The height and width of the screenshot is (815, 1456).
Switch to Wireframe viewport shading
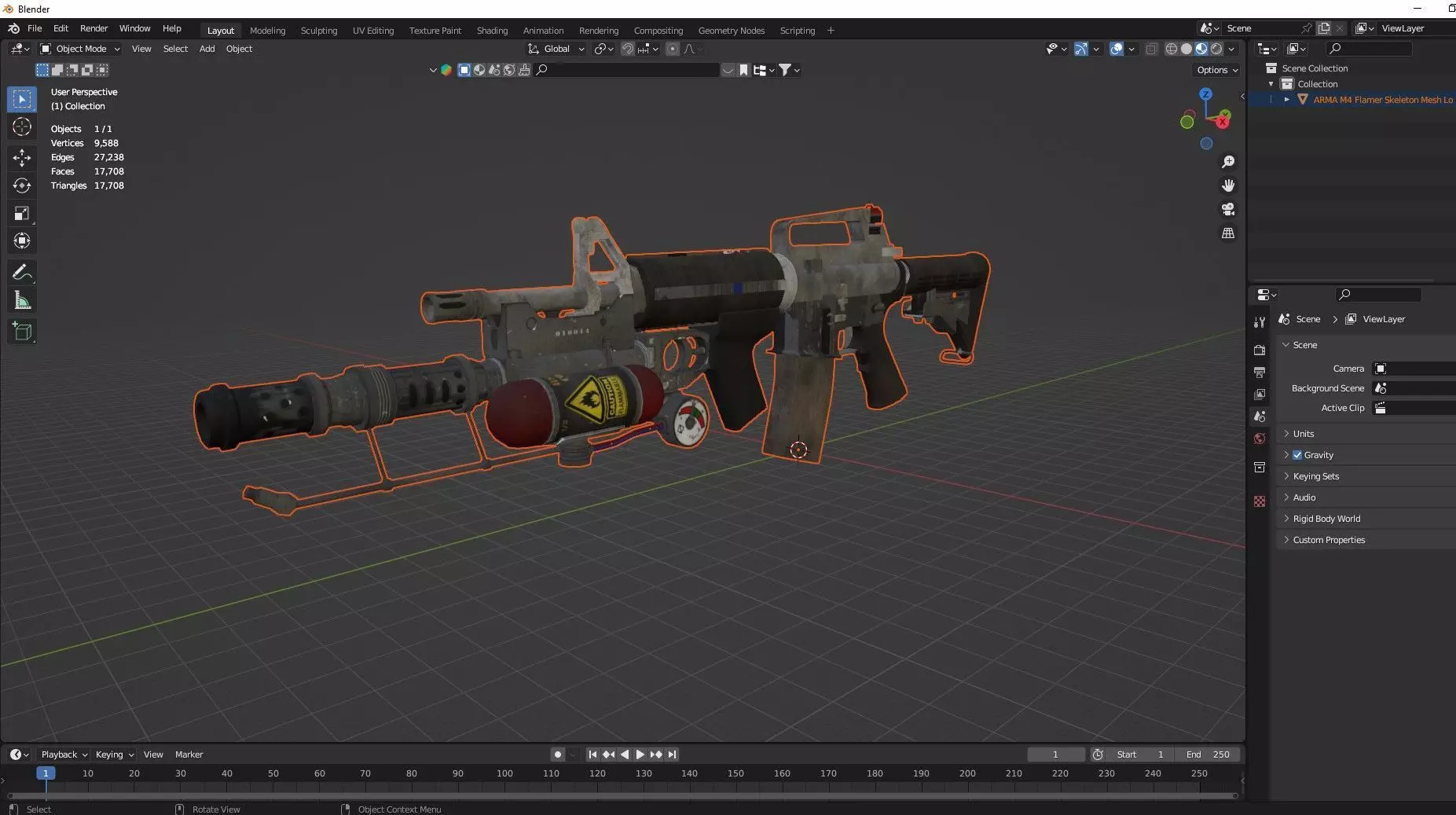[x=1171, y=49]
